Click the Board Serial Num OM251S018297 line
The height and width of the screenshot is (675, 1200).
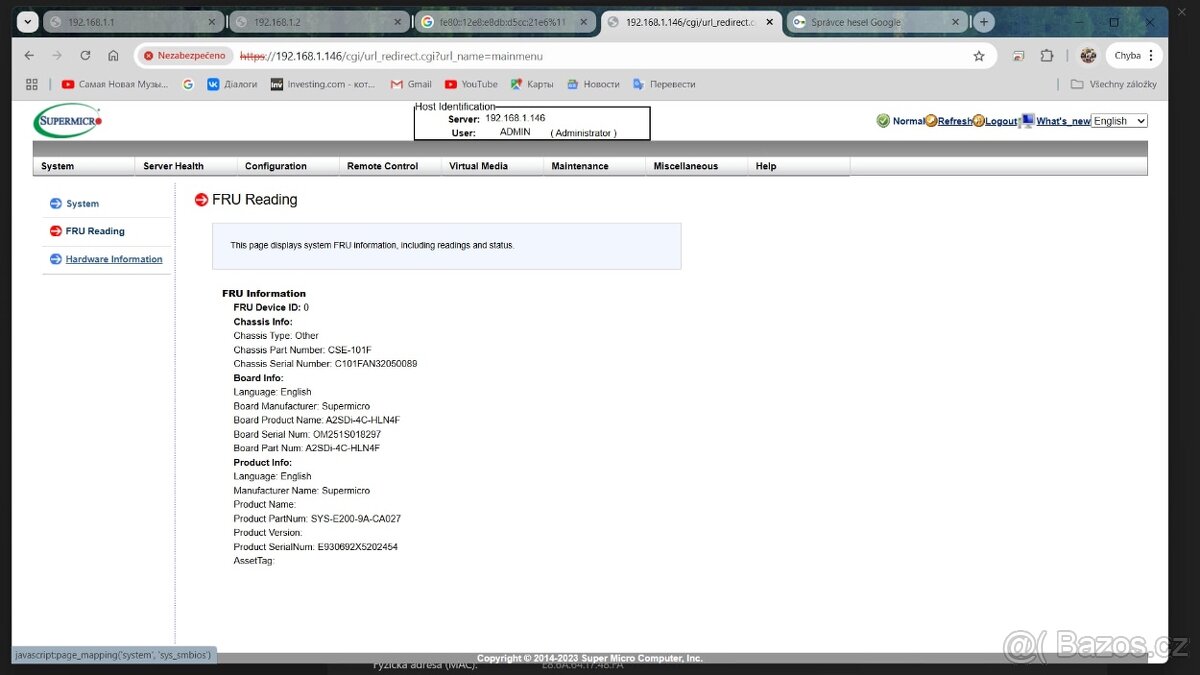(307, 434)
